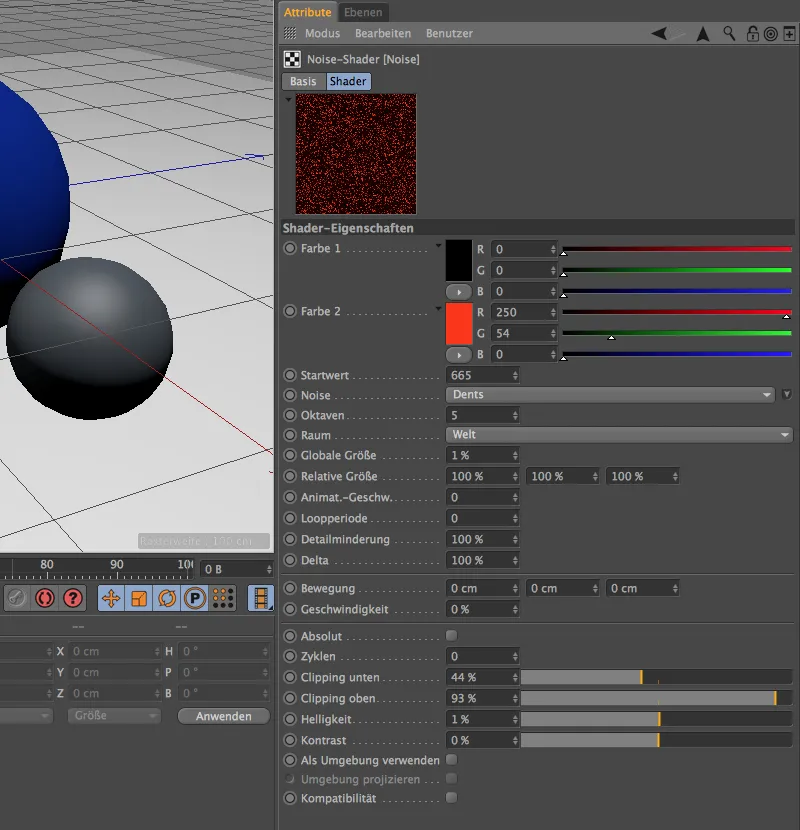
Task: Enable the Kompatibilität checkbox
Action: (452, 797)
